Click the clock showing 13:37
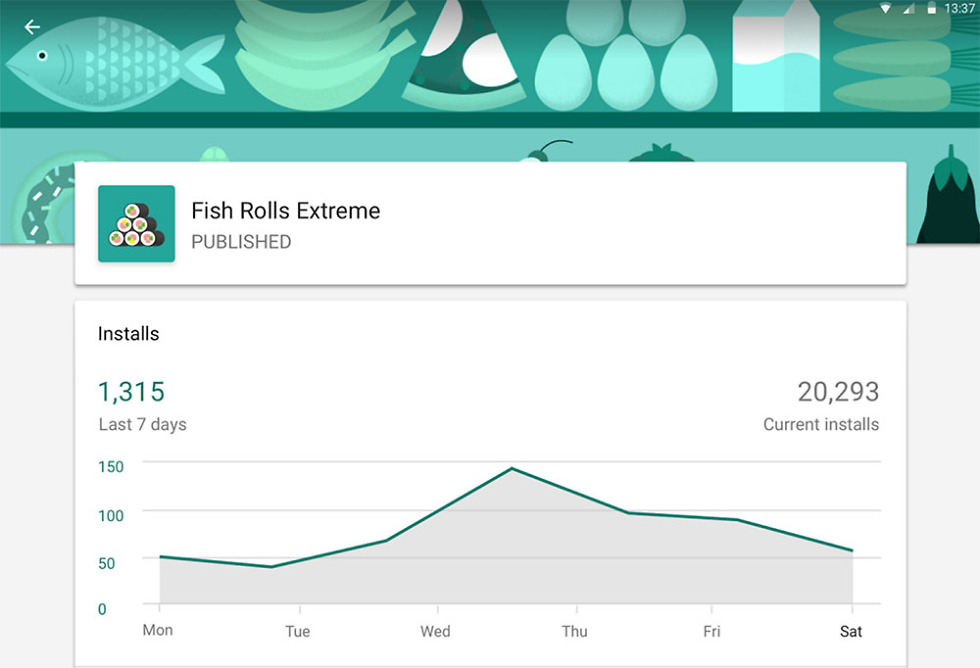The height and width of the screenshot is (668, 980). (x=960, y=9)
